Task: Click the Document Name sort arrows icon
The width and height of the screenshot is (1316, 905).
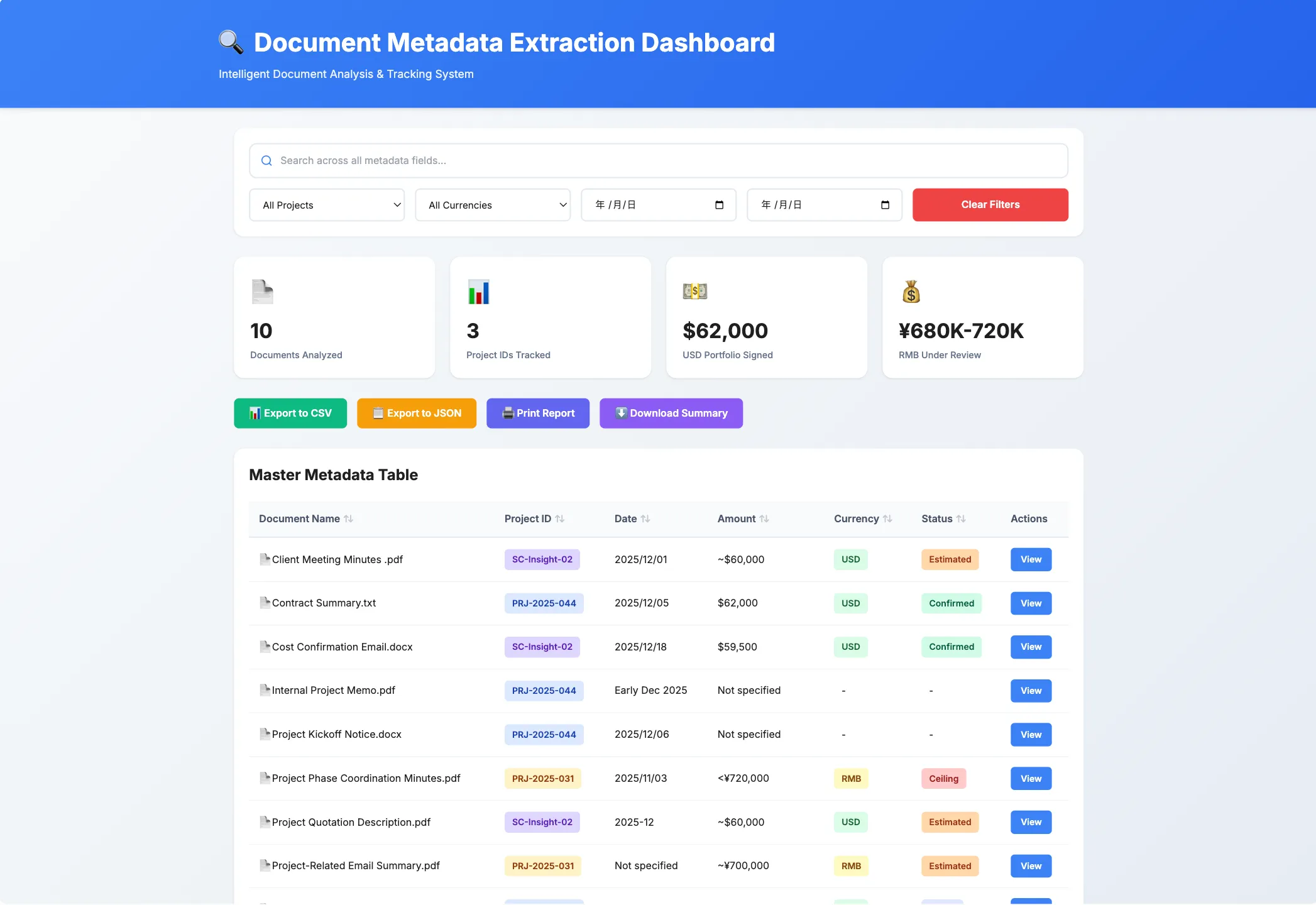Action: tap(349, 519)
